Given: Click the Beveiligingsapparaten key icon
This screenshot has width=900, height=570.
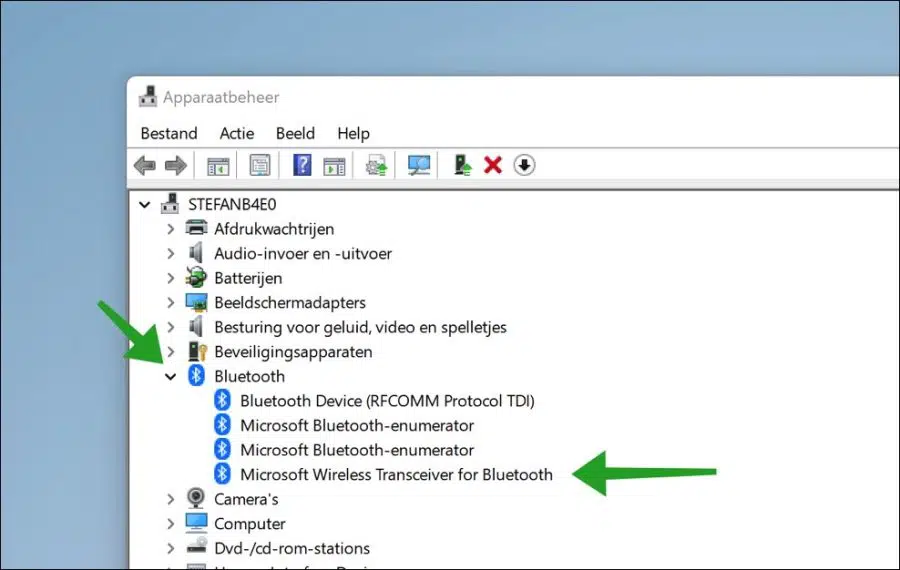Looking at the screenshot, I should coord(197,351).
